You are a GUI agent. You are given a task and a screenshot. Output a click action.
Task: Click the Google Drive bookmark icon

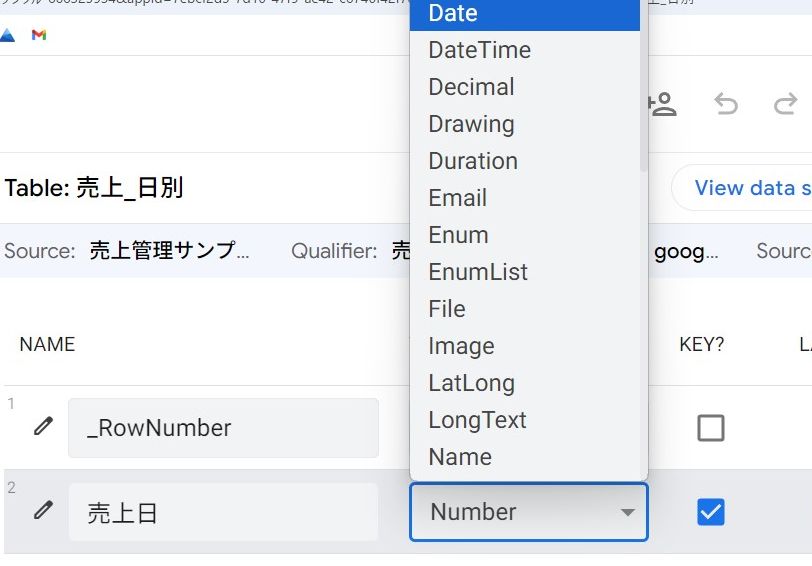coord(7,35)
